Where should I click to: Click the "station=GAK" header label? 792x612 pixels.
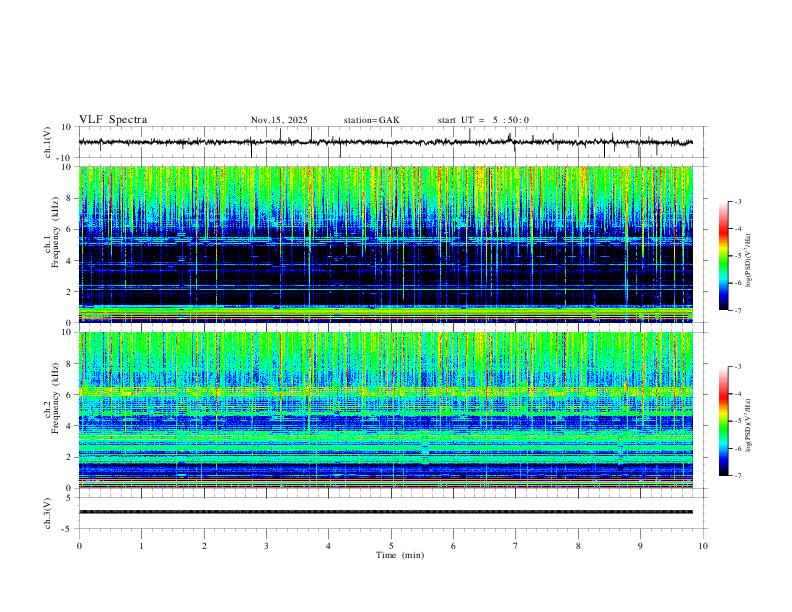point(371,120)
